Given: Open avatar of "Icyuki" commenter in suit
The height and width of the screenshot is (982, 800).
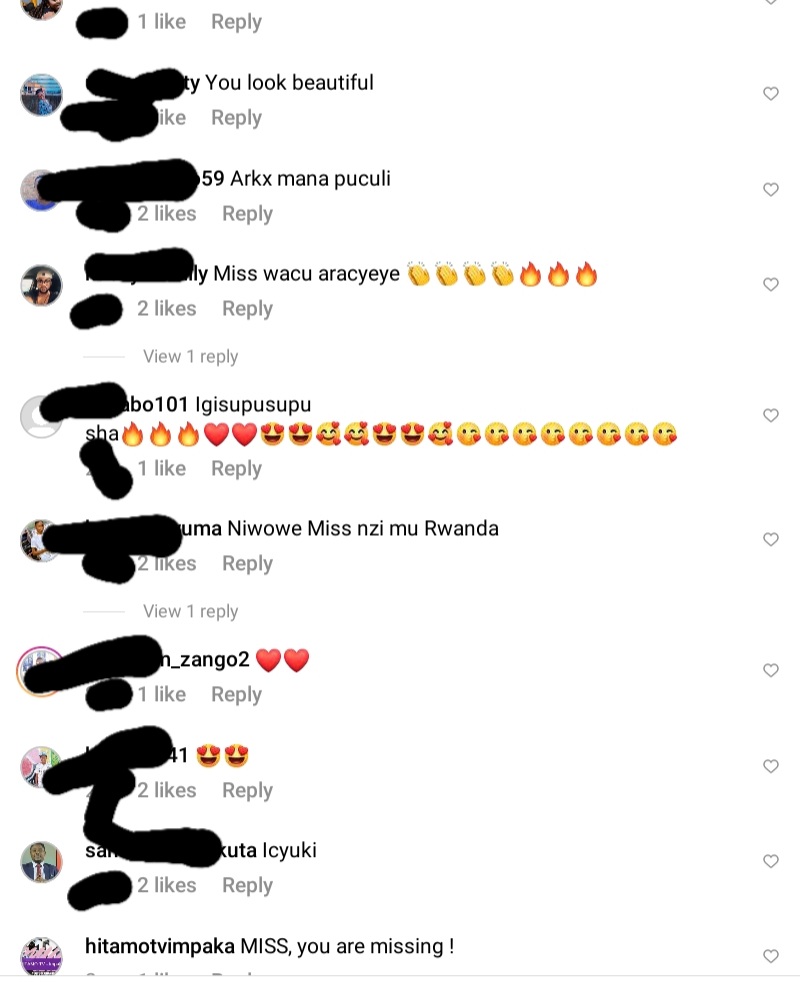Looking at the screenshot, I should 41,862.
